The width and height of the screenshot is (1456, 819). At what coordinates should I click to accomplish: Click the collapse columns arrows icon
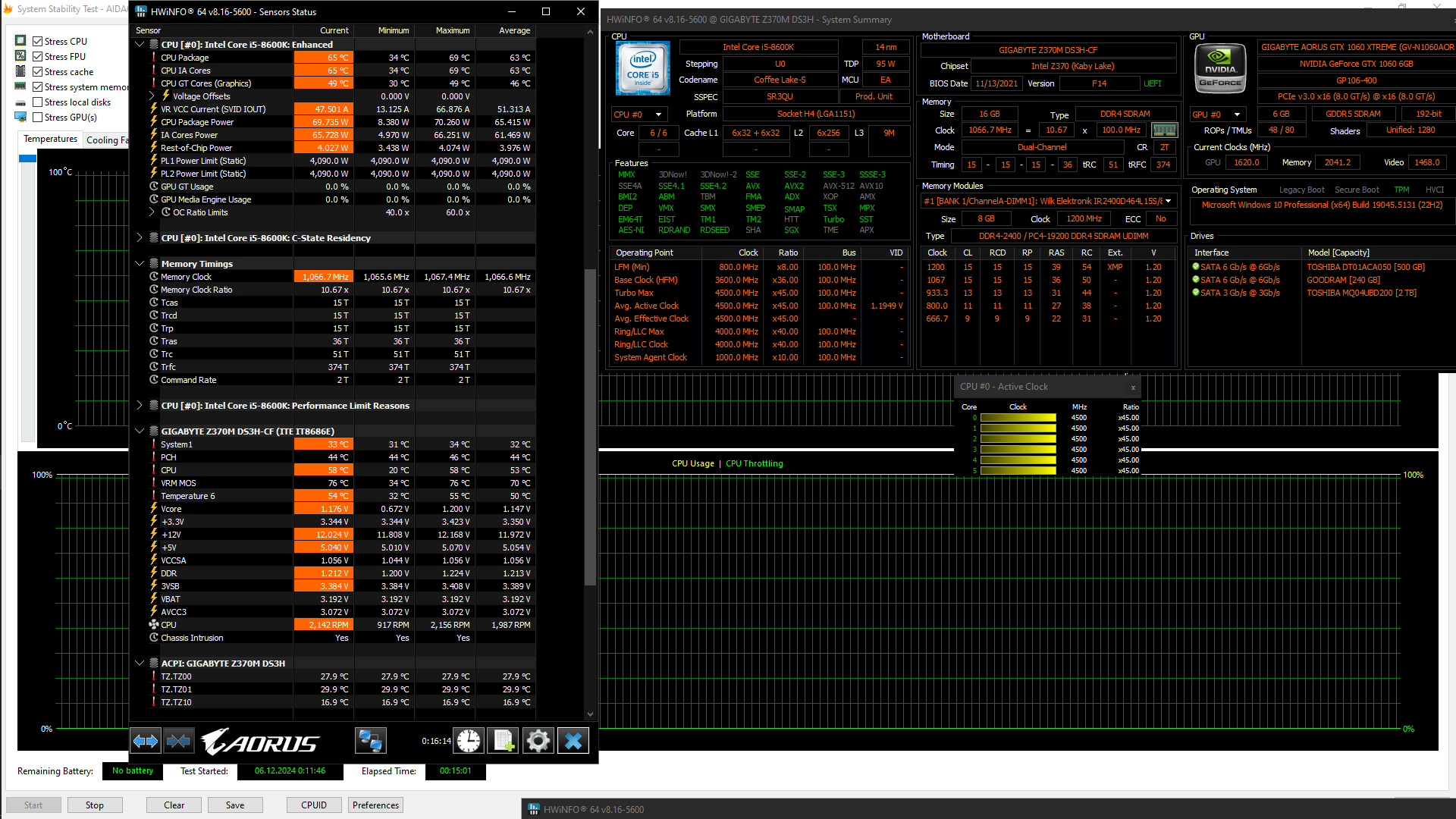coord(179,741)
